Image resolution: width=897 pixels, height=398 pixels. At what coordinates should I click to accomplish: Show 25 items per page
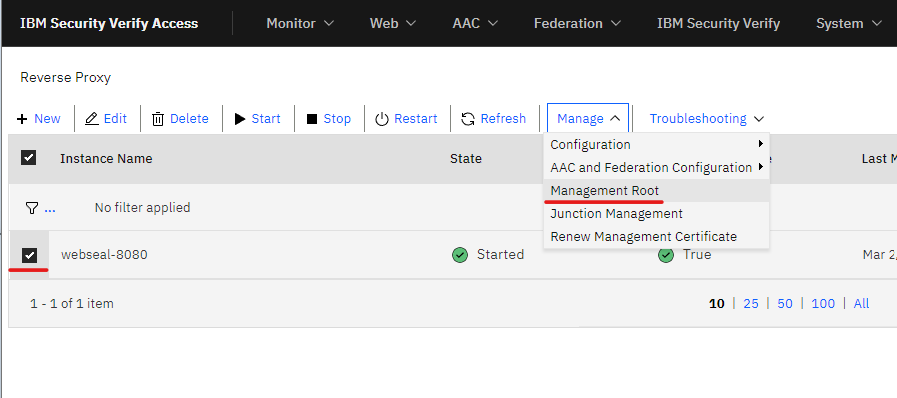[751, 304]
